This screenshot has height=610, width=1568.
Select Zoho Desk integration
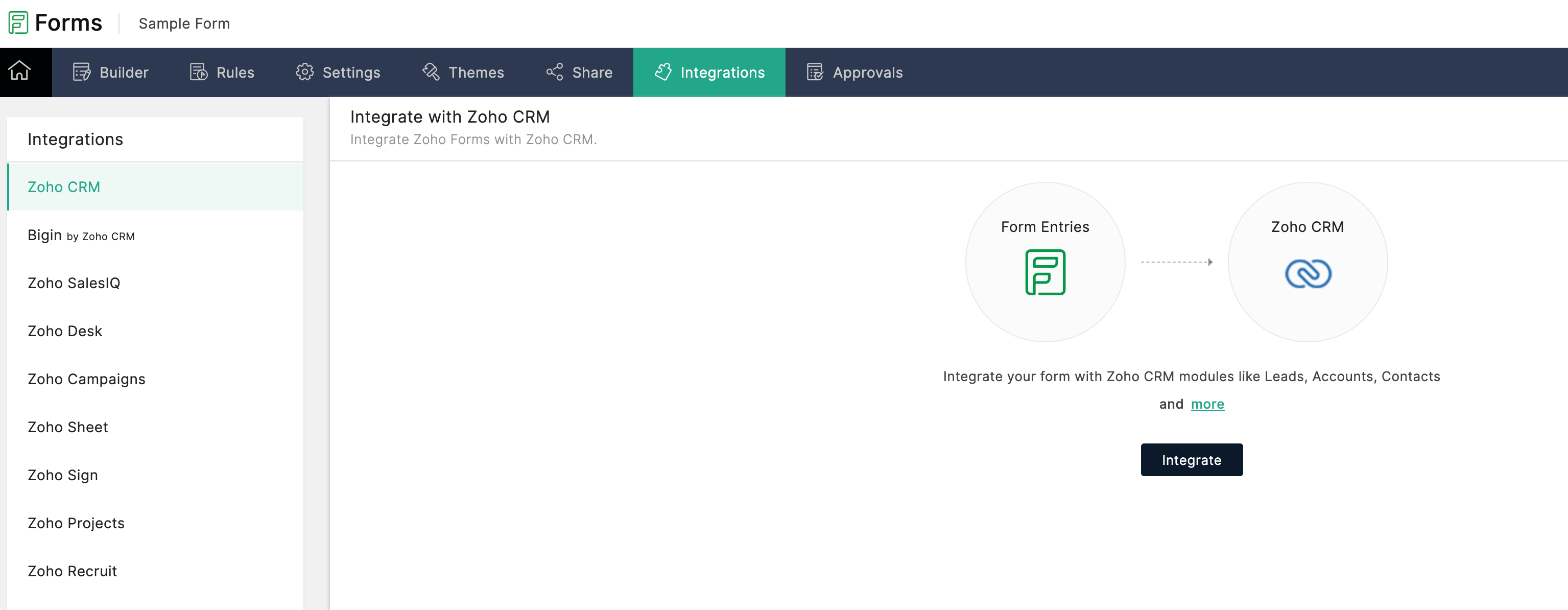[x=155, y=331]
